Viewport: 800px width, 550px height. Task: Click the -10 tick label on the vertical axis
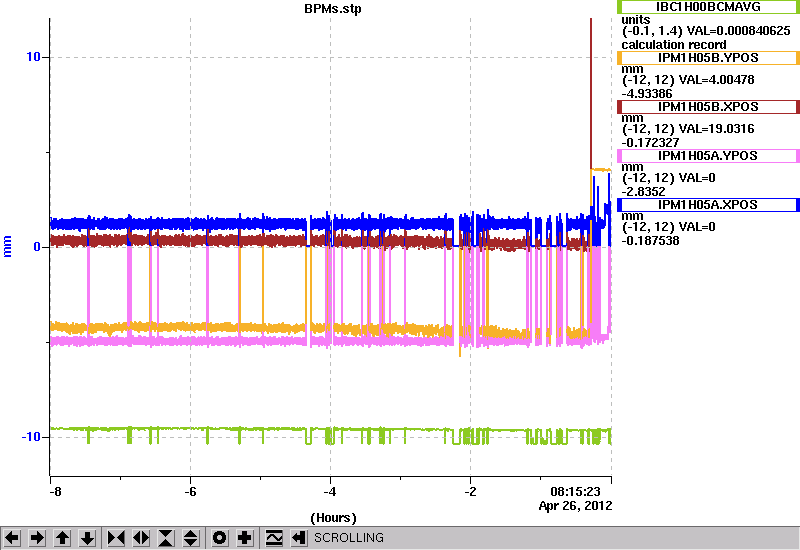[x=31, y=437]
